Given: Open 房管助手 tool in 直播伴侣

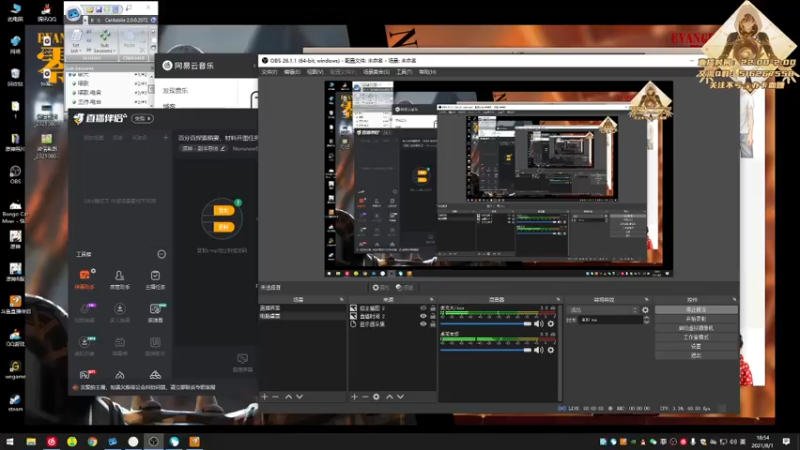Looking at the screenshot, I should coord(119,280).
